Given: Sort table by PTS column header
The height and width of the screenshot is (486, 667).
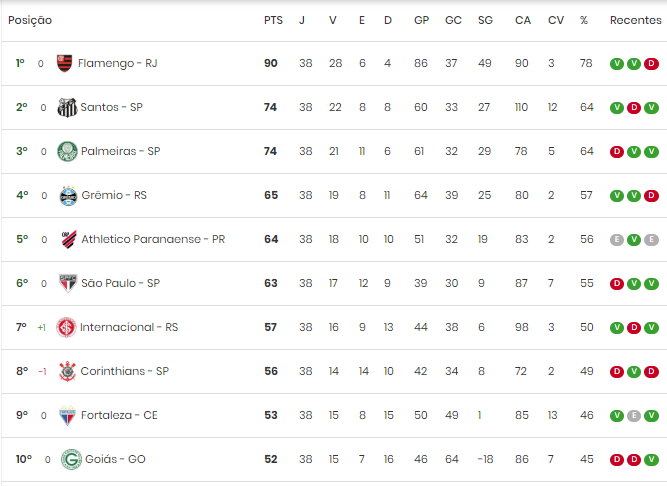Looking at the screenshot, I should click(x=273, y=20).
